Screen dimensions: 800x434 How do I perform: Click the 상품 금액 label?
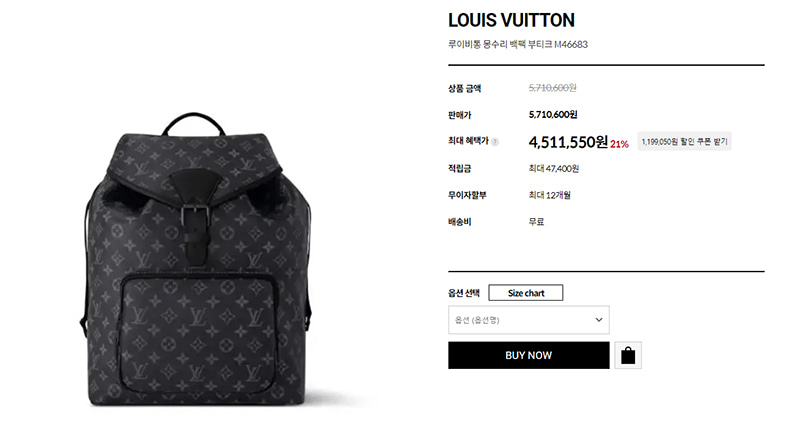(465, 88)
